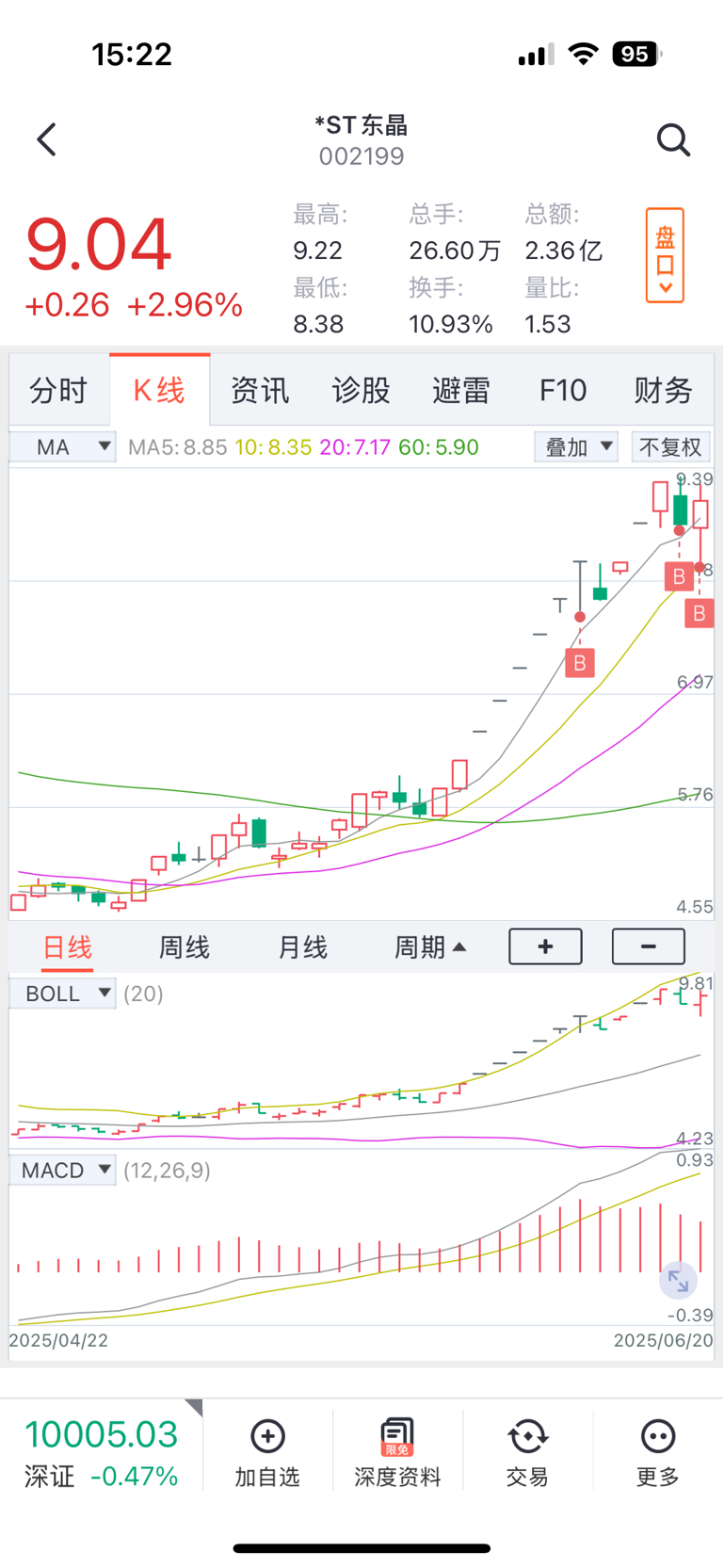The image size is (724, 1568).
Task: Expand the orange 盘口 panel button
Action: [665, 255]
